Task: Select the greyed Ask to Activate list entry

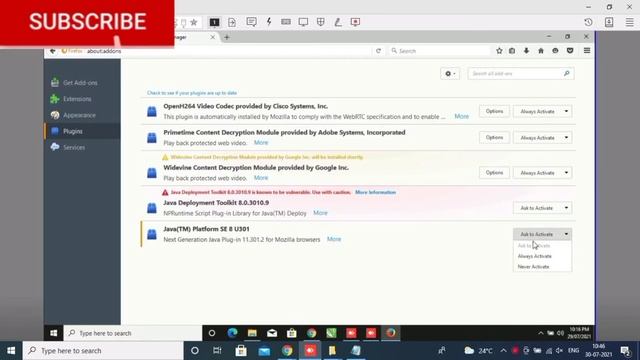Action: (x=534, y=246)
